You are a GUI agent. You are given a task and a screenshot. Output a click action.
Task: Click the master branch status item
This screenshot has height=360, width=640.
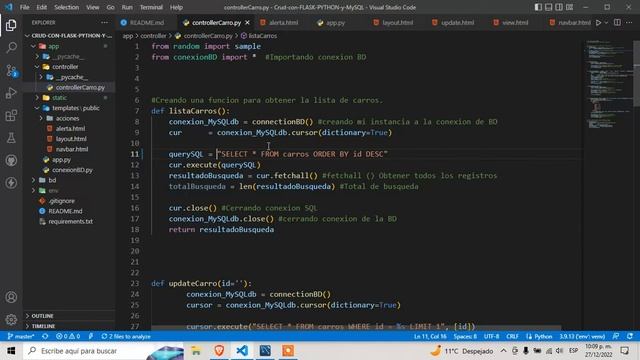click(x=21, y=336)
